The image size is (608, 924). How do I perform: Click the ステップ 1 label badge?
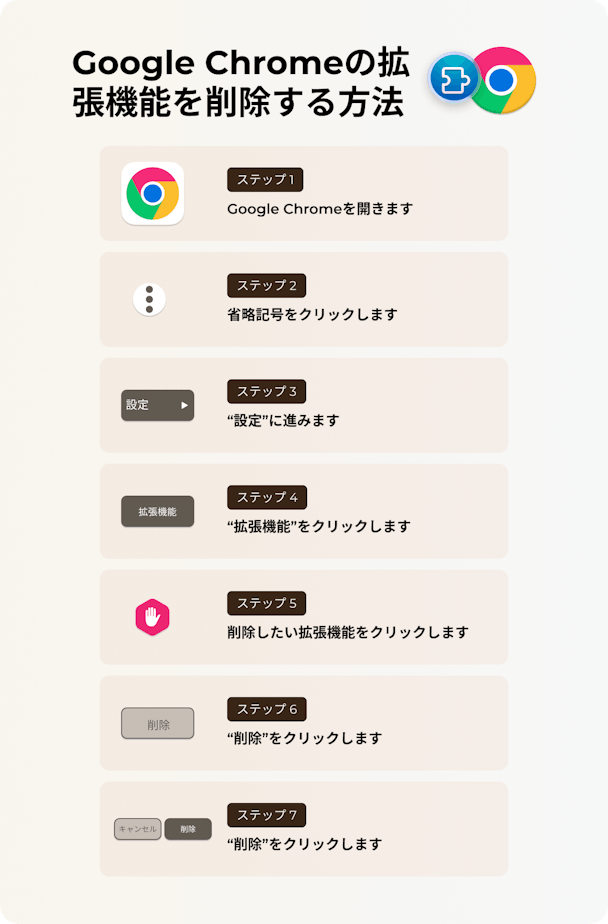click(x=265, y=180)
